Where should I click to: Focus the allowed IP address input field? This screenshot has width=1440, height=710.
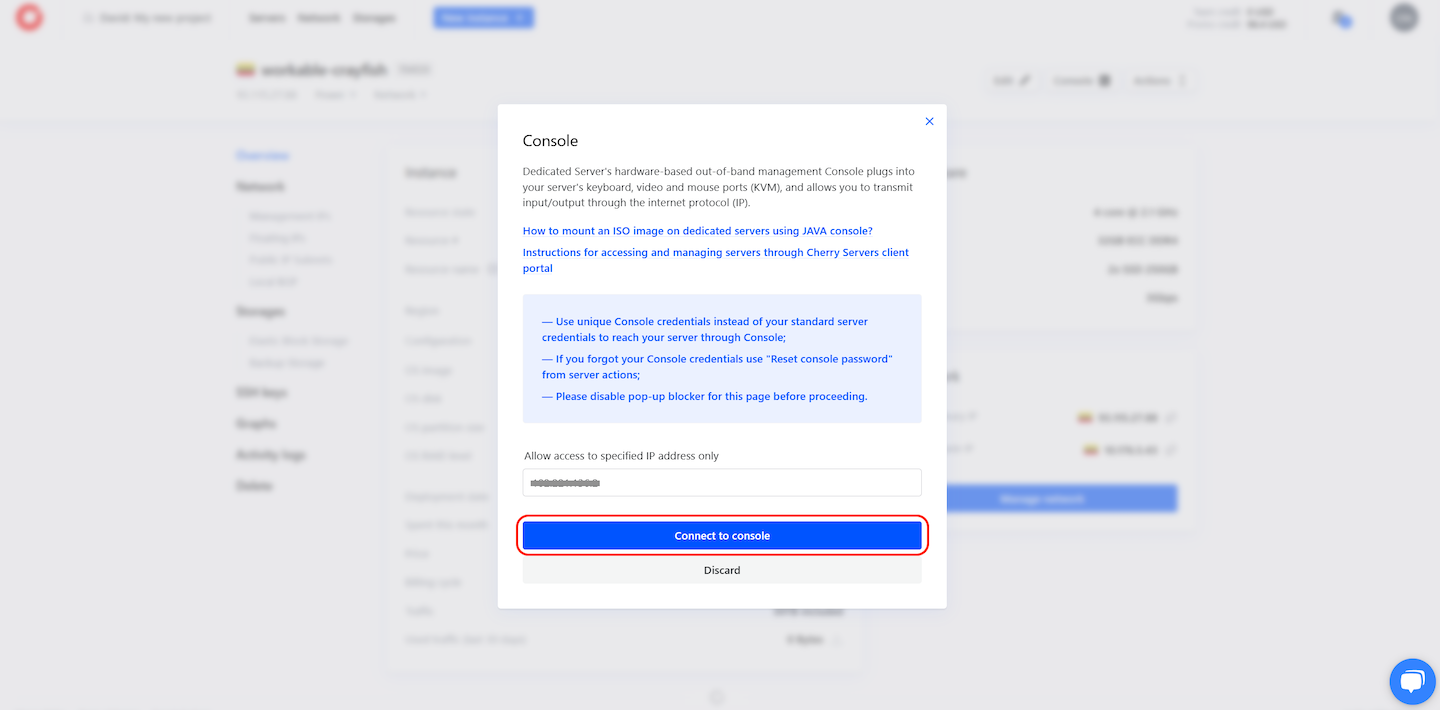click(721, 483)
